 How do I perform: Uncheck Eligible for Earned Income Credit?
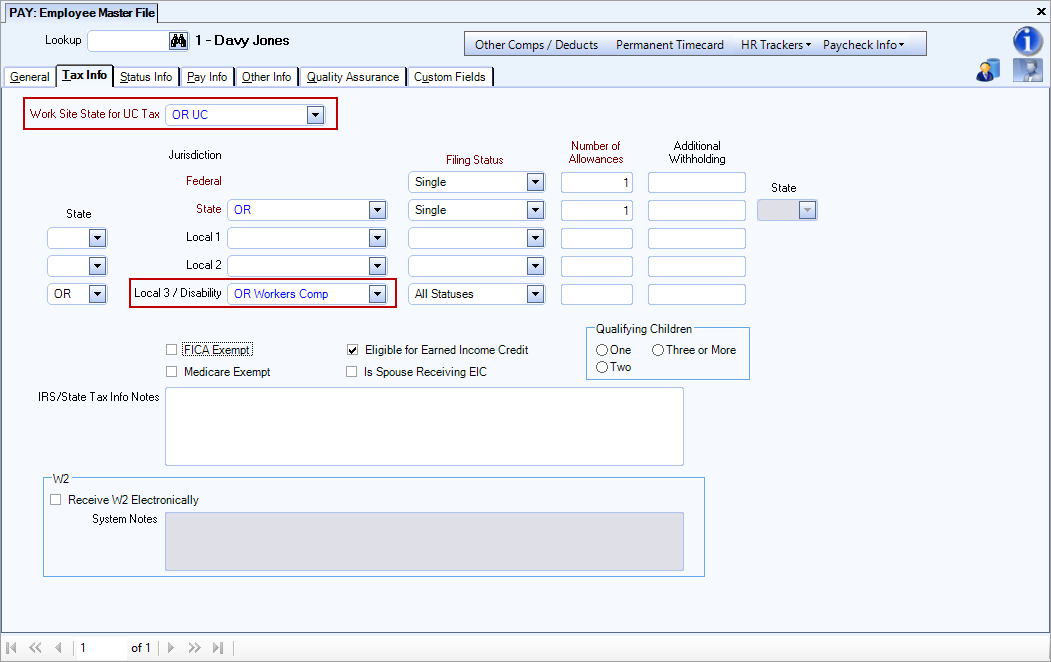pyautogui.click(x=352, y=350)
